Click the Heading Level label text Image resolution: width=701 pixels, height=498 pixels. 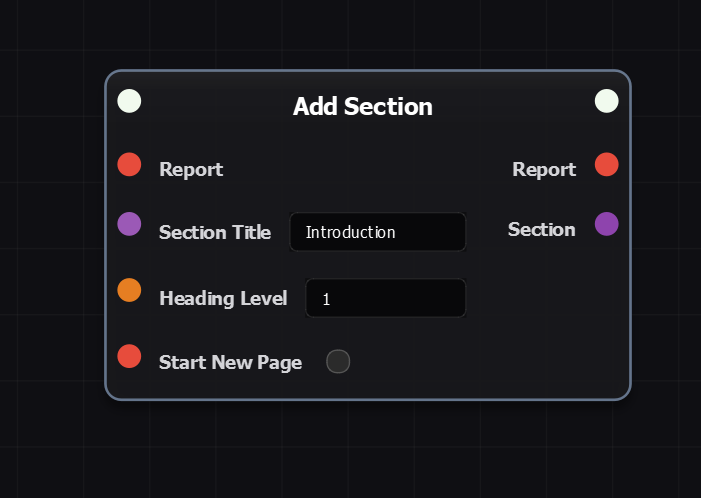(222, 298)
